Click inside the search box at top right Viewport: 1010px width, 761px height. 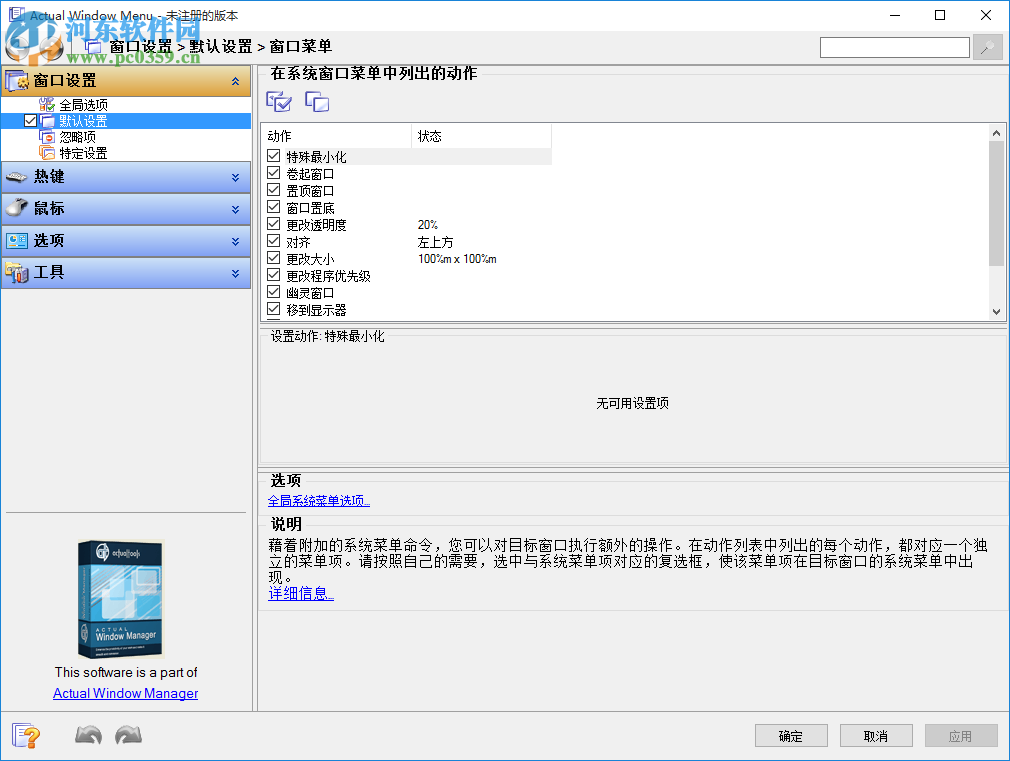(x=894, y=46)
